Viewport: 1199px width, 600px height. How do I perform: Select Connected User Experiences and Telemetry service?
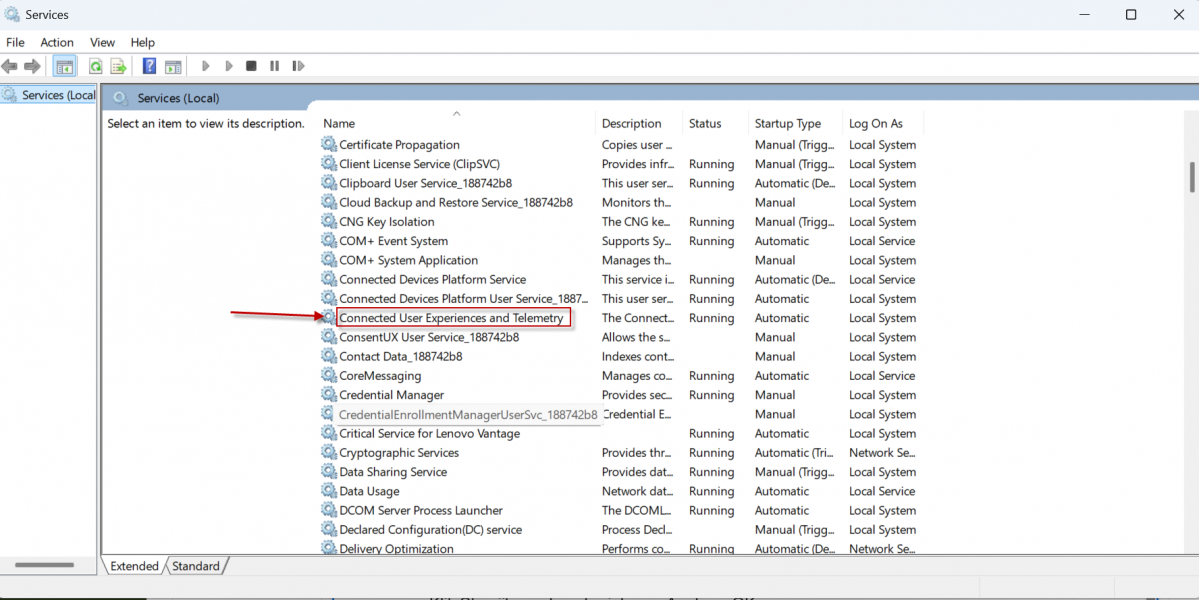coord(451,318)
